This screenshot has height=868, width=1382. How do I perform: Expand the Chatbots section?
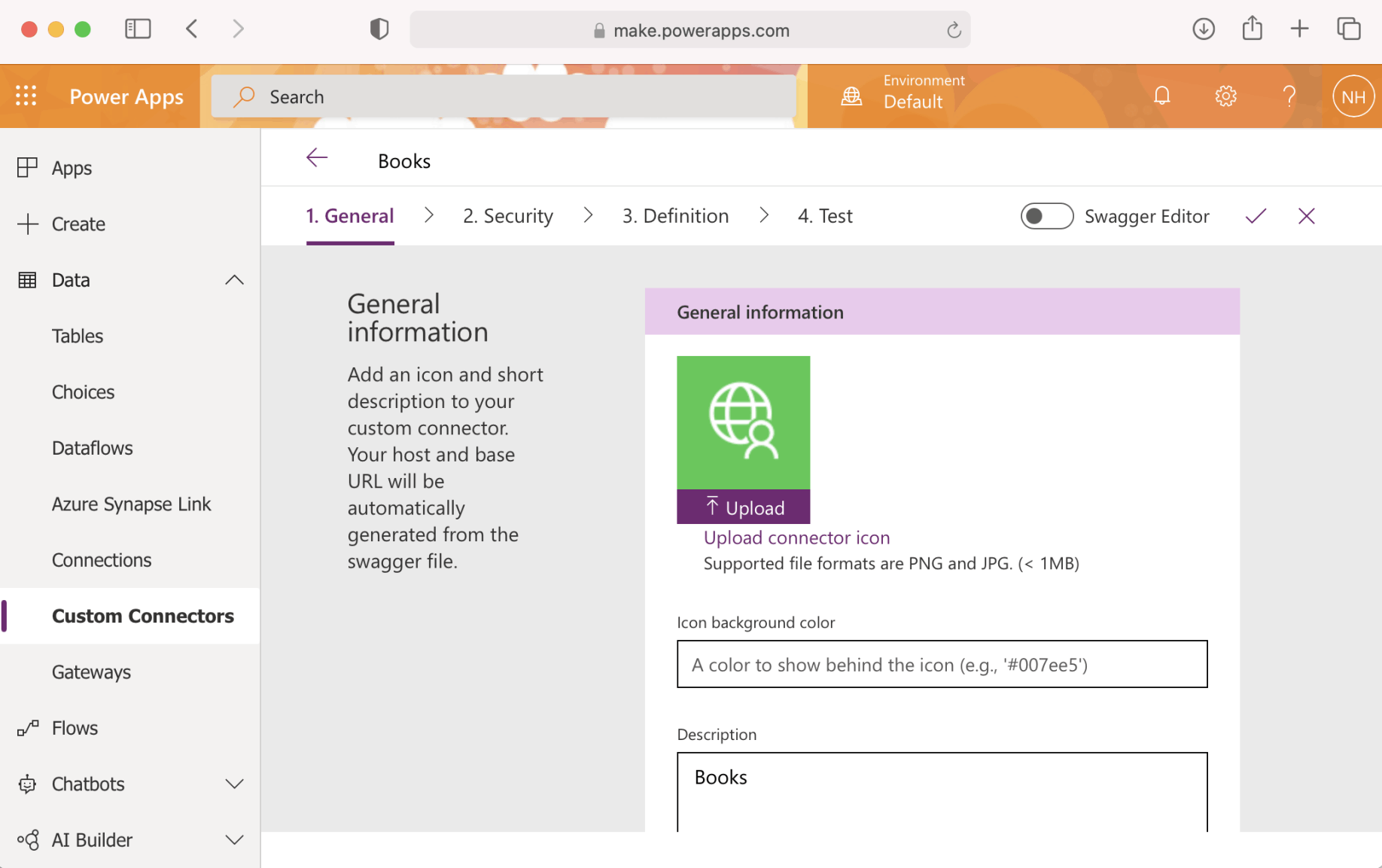coord(234,784)
